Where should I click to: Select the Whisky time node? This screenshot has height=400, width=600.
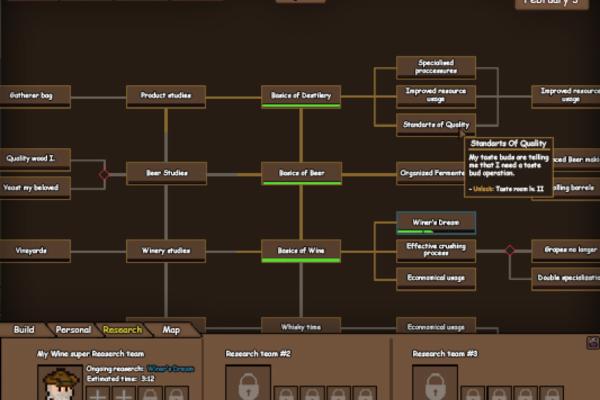[x=301, y=326]
